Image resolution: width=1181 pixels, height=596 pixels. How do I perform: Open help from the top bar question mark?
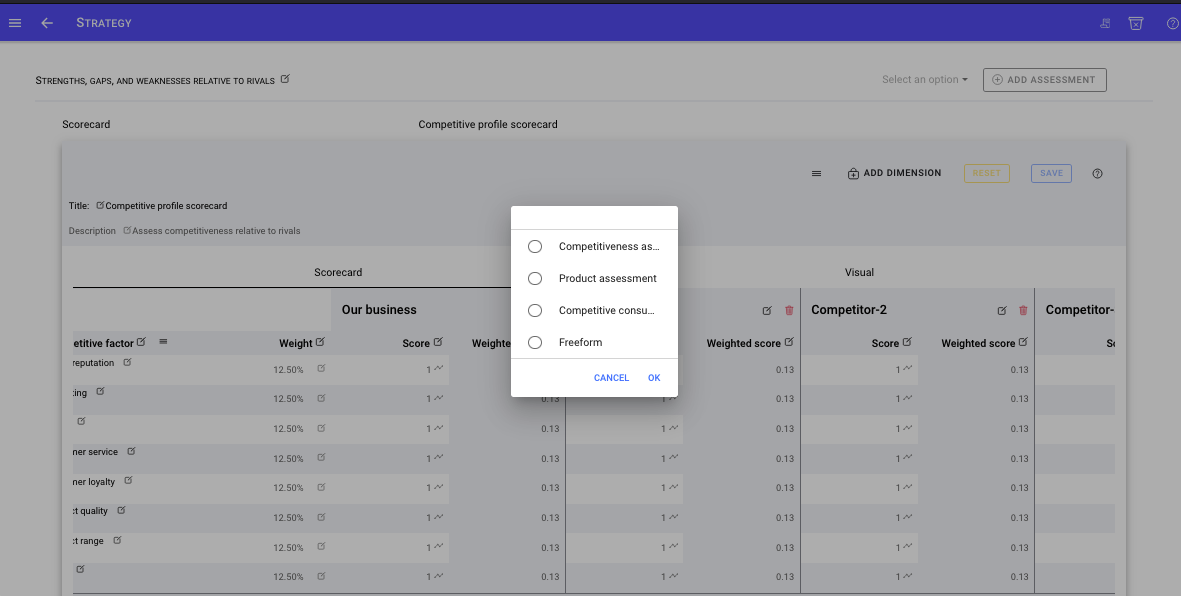1172,23
